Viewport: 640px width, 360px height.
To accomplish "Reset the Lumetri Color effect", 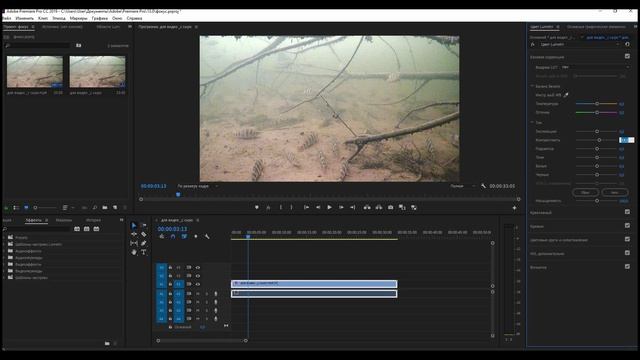I will coord(627,44).
